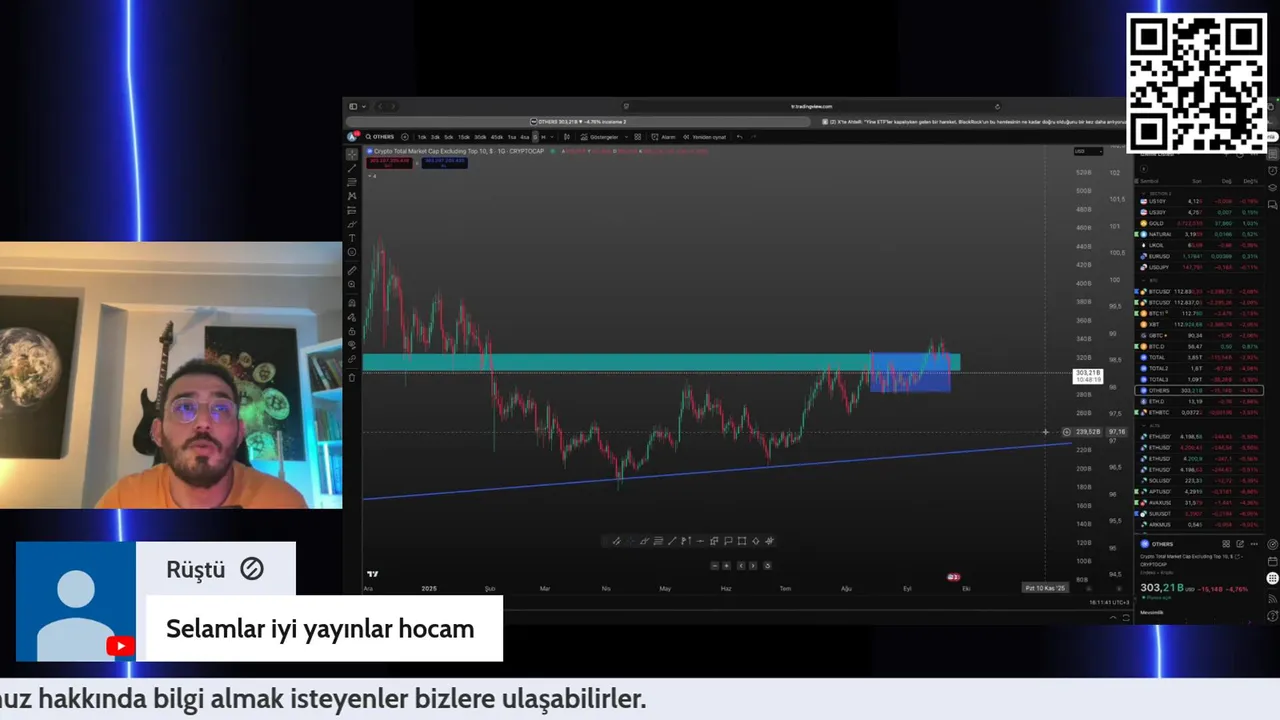Image resolution: width=1280 pixels, height=720 pixels.
Task: Open the OTHERS symbol search
Action: point(380,137)
